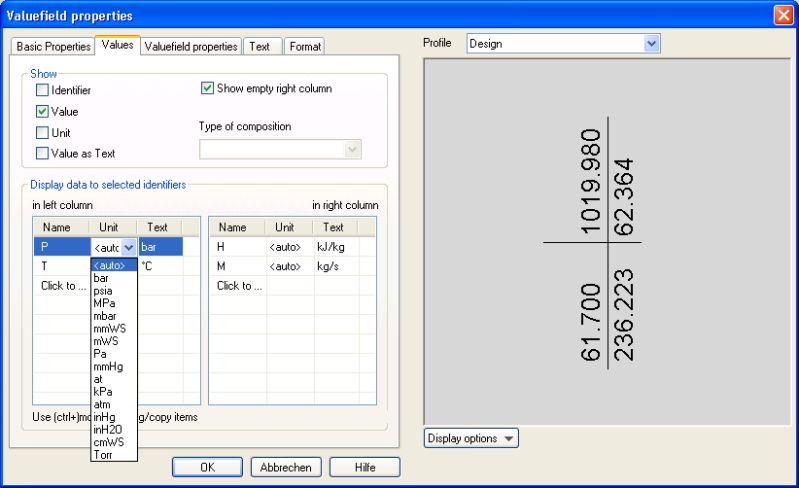Image resolution: width=799 pixels, height=488 pixels.
Task: Collapse the unit dropdown arrow in row P
Action: point(129,248)
